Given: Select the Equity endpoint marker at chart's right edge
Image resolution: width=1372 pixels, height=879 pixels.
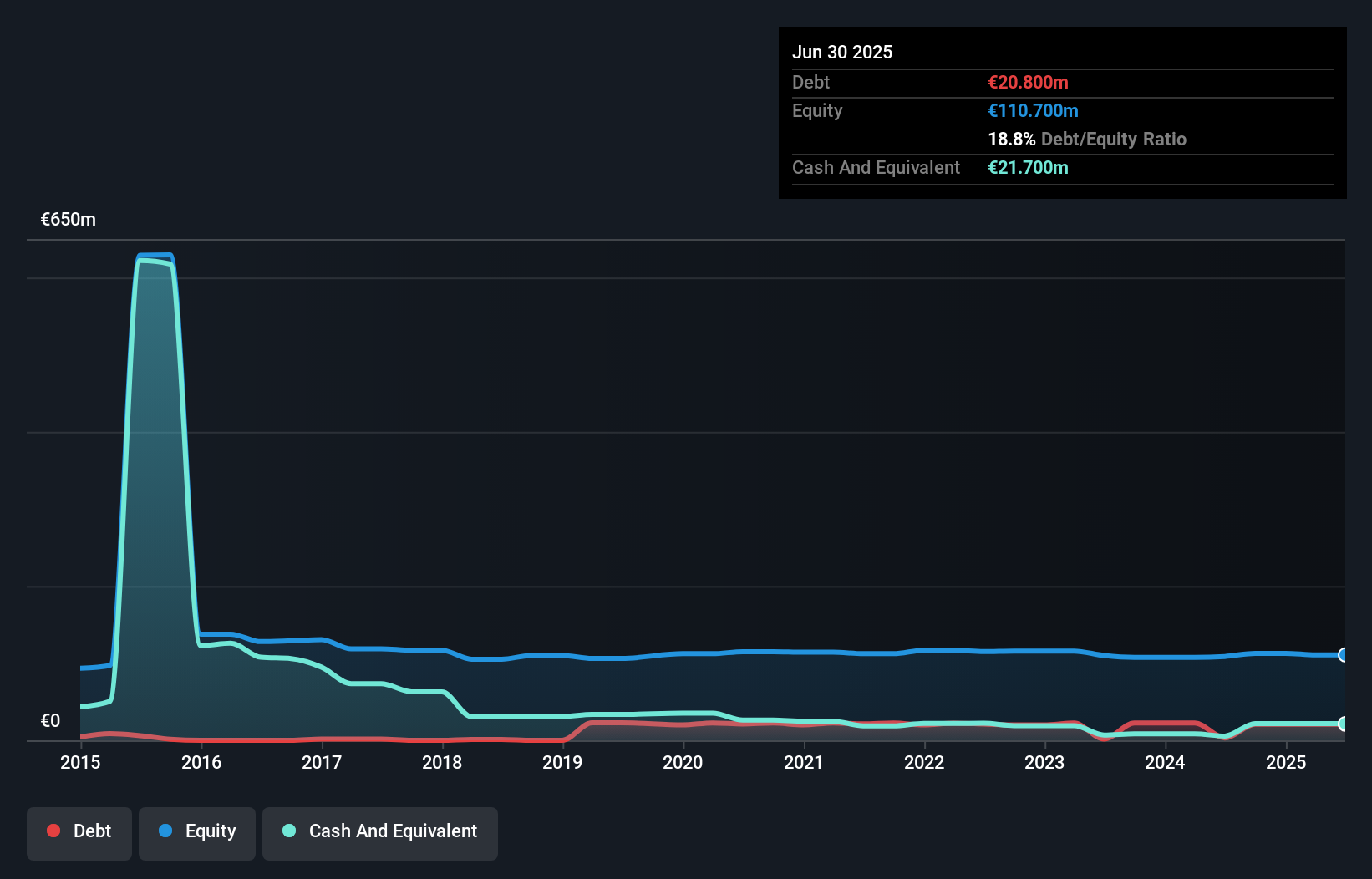Looking at the screenshot, I should pos(1343,655).
